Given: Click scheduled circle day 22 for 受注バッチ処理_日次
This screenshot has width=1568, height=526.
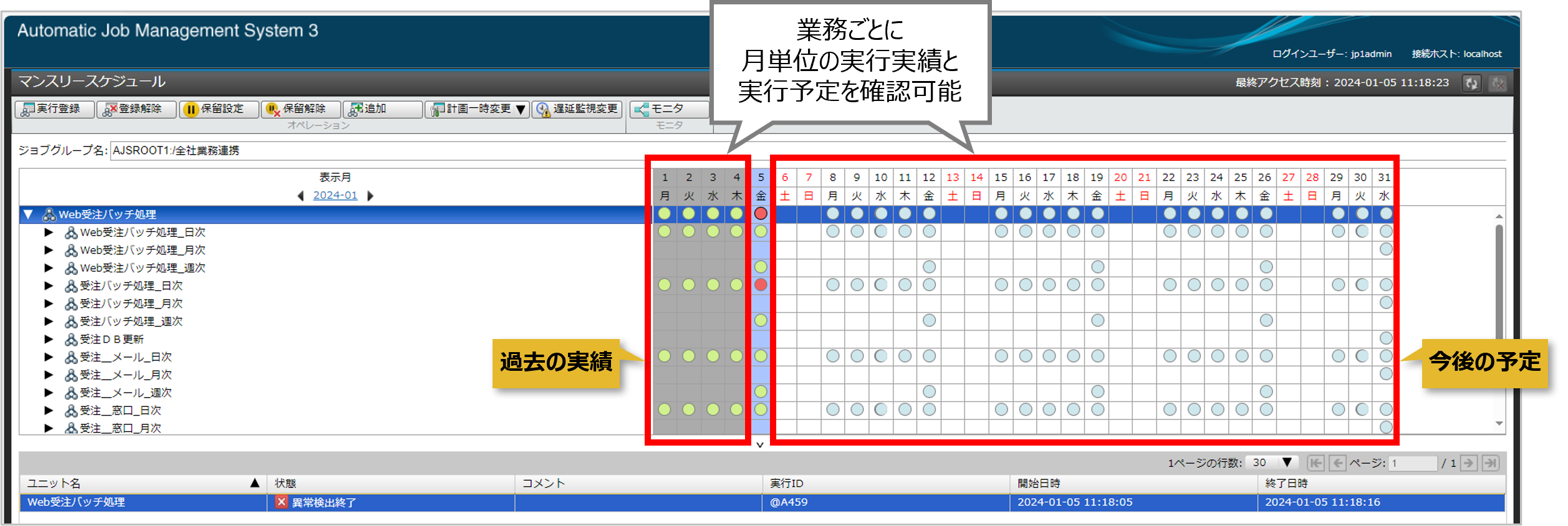Looking at the screenshot, I should tap(1170, 285).
